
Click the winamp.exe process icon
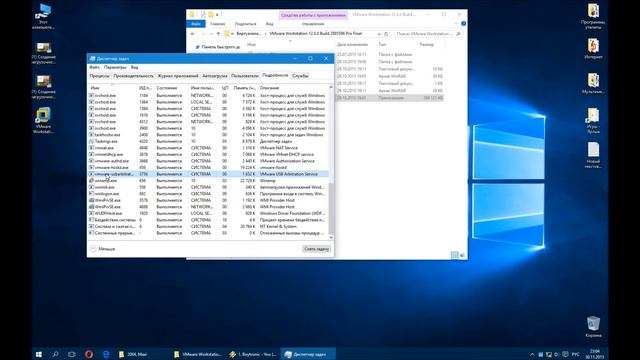pyautogui.click(x=91, y=180)
